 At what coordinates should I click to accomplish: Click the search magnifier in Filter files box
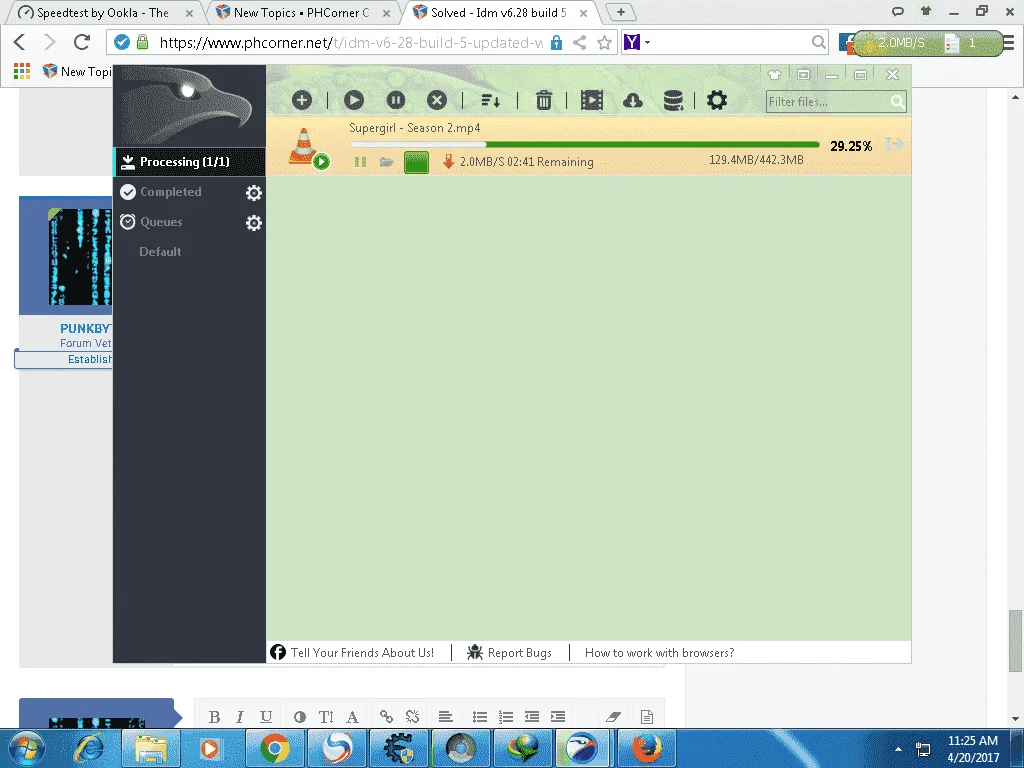click(x=897, y=102)
